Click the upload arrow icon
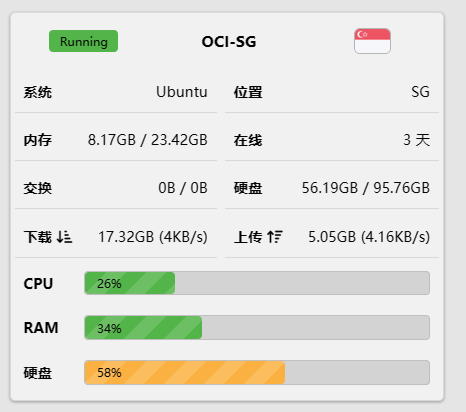 coord(275,237)
